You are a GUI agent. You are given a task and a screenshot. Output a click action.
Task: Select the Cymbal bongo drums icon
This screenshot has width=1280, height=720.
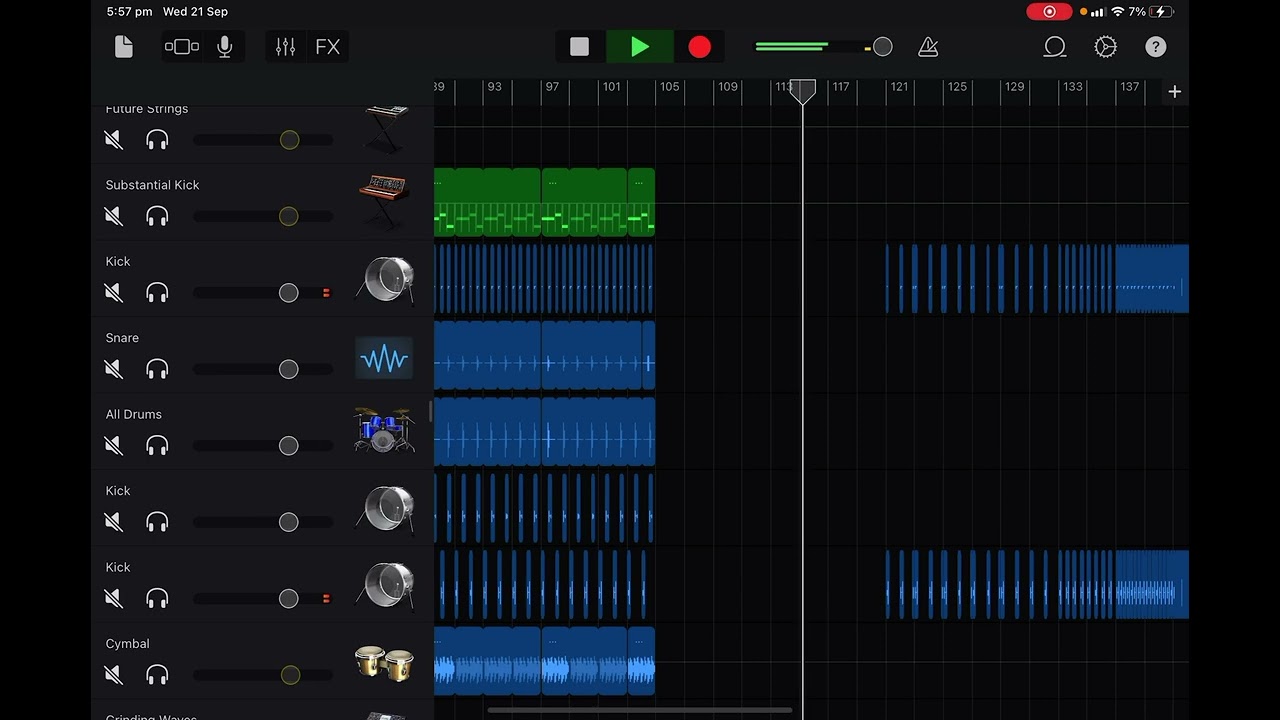(384, 663)
